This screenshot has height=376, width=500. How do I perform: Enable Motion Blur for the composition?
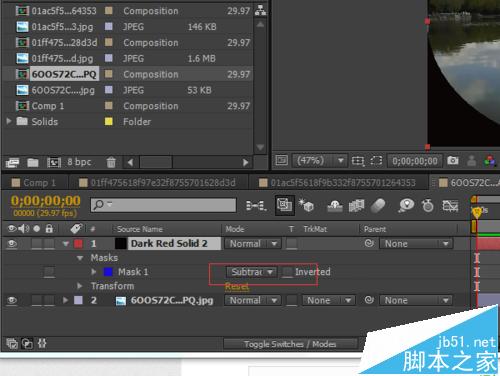tap(378, 205)
